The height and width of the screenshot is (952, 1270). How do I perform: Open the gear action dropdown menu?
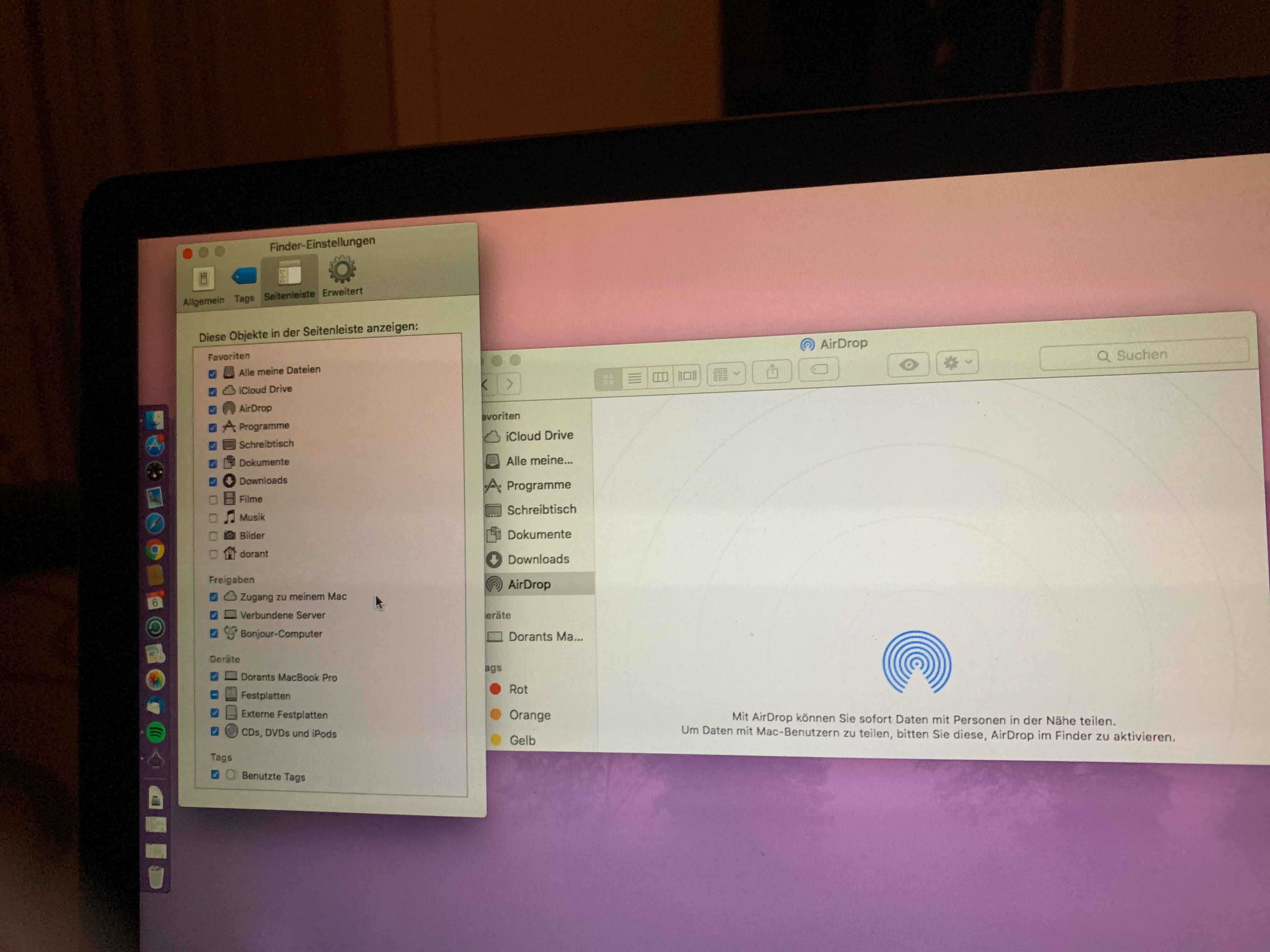coord(957,363)
